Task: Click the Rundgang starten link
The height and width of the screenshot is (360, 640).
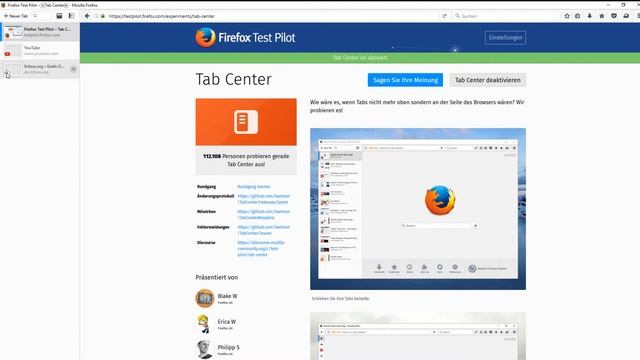Action: (254, 187)
